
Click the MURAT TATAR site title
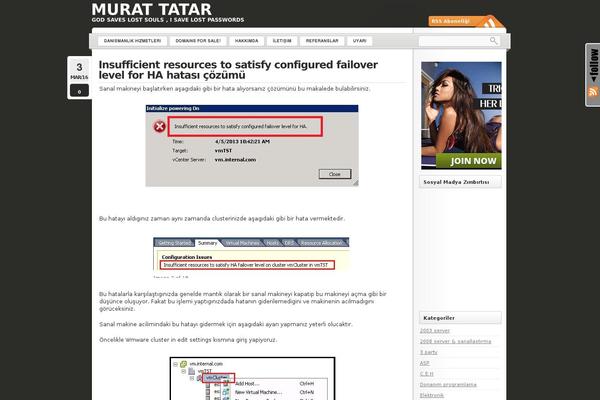(152, 9)
